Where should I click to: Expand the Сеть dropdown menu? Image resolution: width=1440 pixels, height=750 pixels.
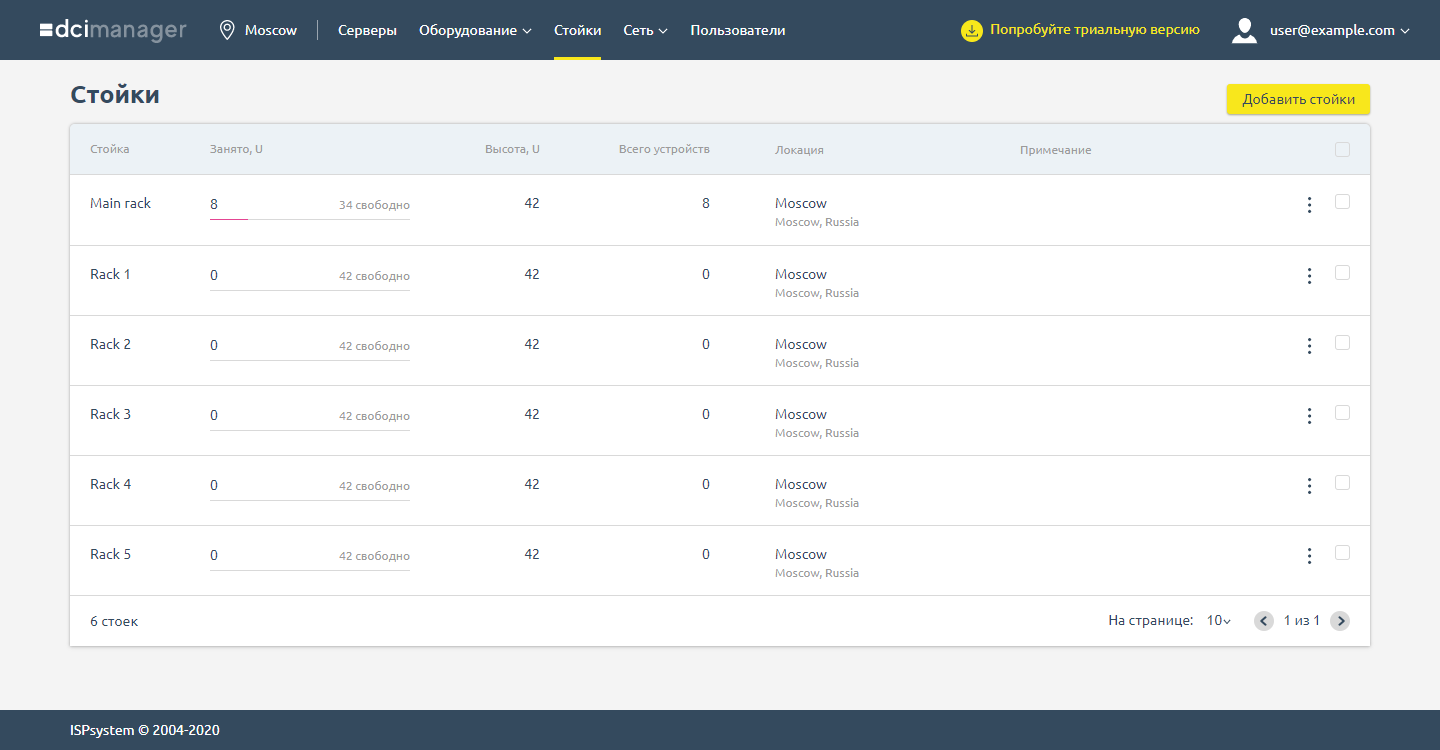pyautogui.click(x=645, y=30)
